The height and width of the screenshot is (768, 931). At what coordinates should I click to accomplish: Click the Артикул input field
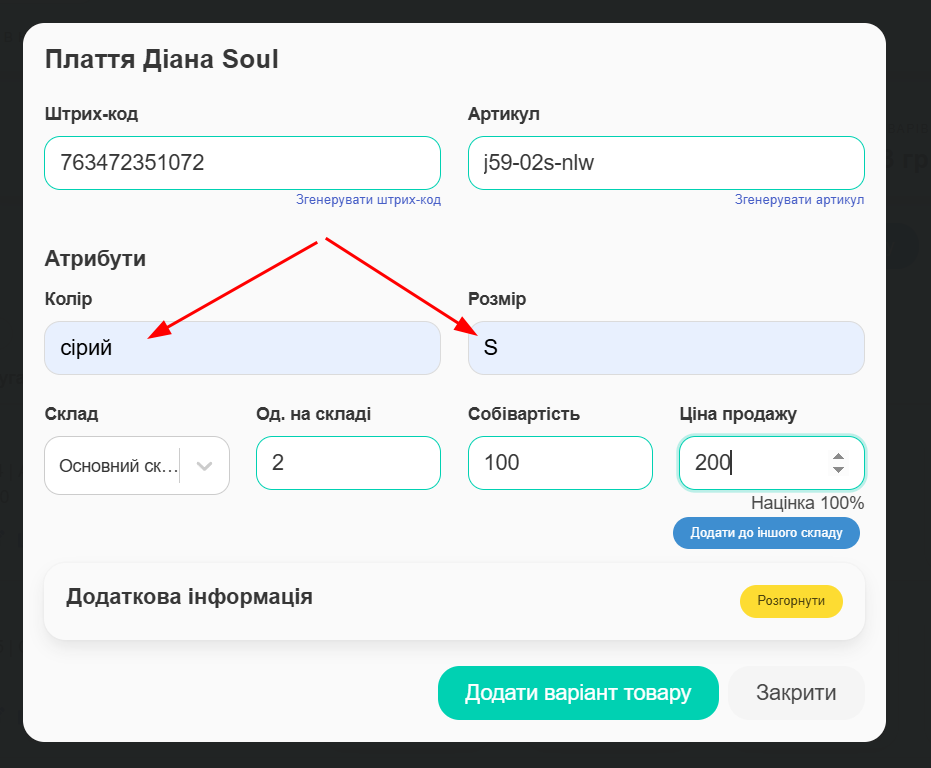coord(666,163)
